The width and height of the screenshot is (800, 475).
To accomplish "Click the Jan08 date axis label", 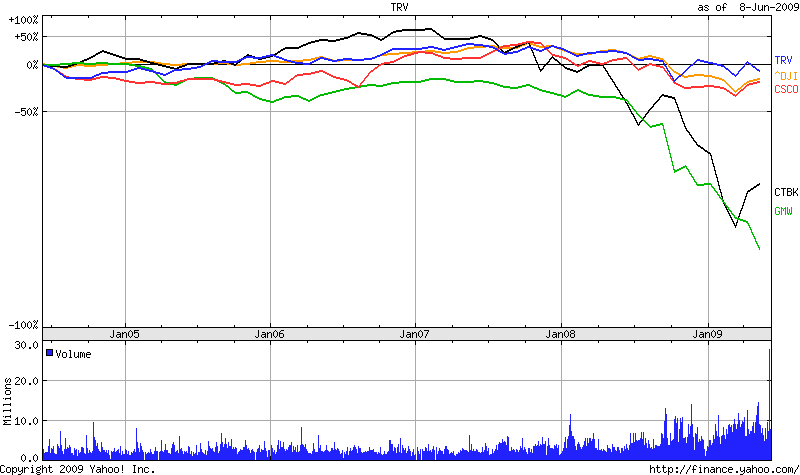I will point(562,334).
